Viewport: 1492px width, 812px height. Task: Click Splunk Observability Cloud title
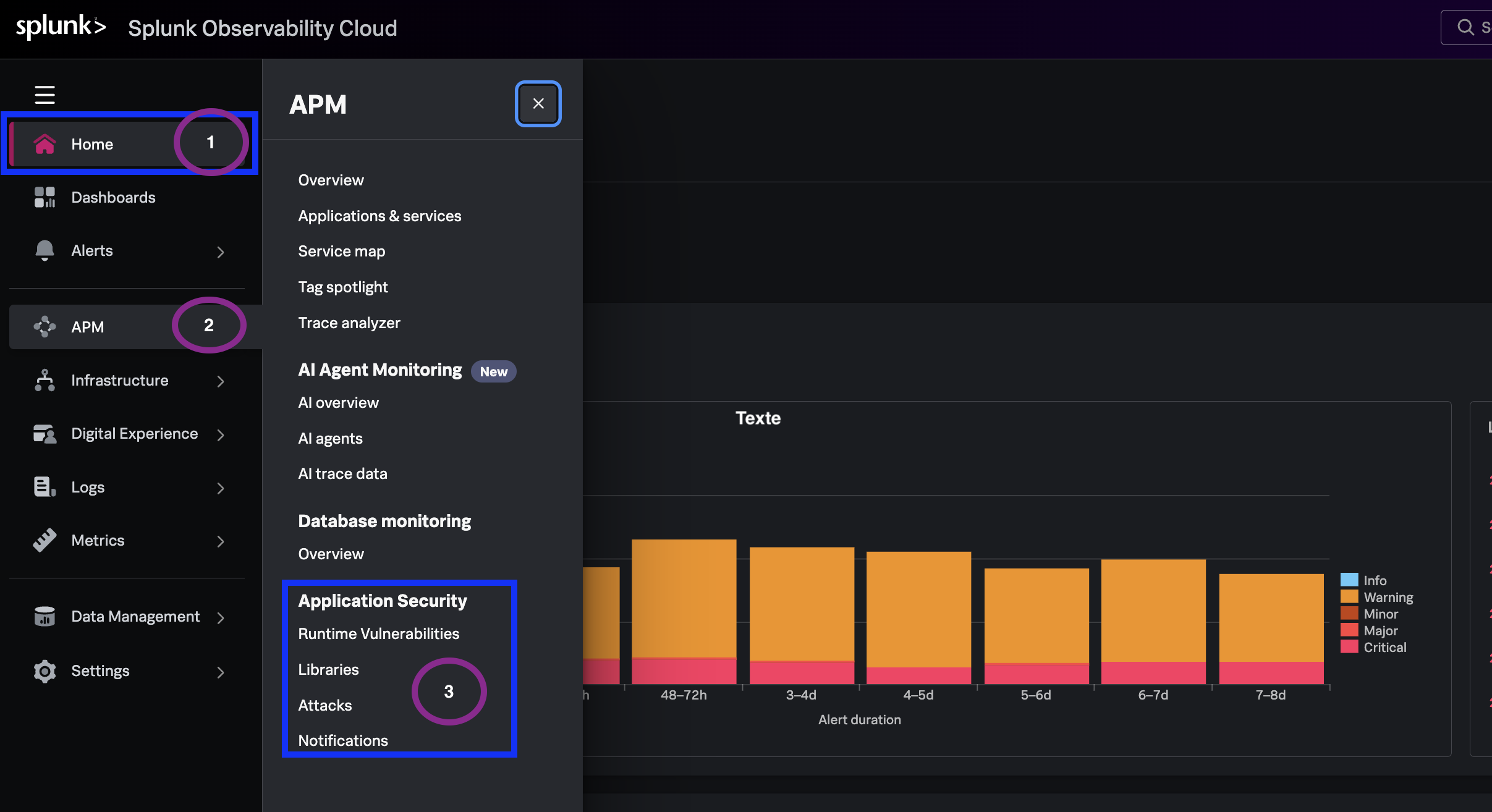tap(262, 28)
